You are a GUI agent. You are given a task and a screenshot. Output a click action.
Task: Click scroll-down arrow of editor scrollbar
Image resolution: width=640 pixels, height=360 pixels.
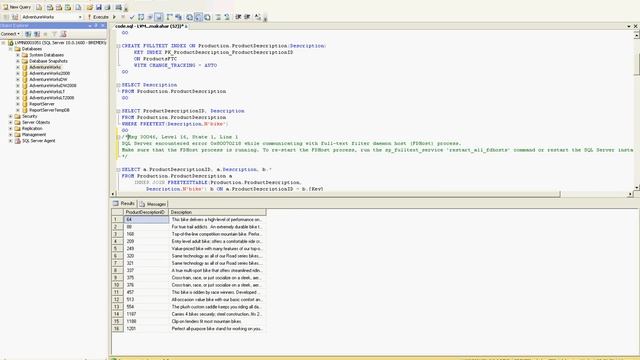pyautogui.click(x=636, y=188)
